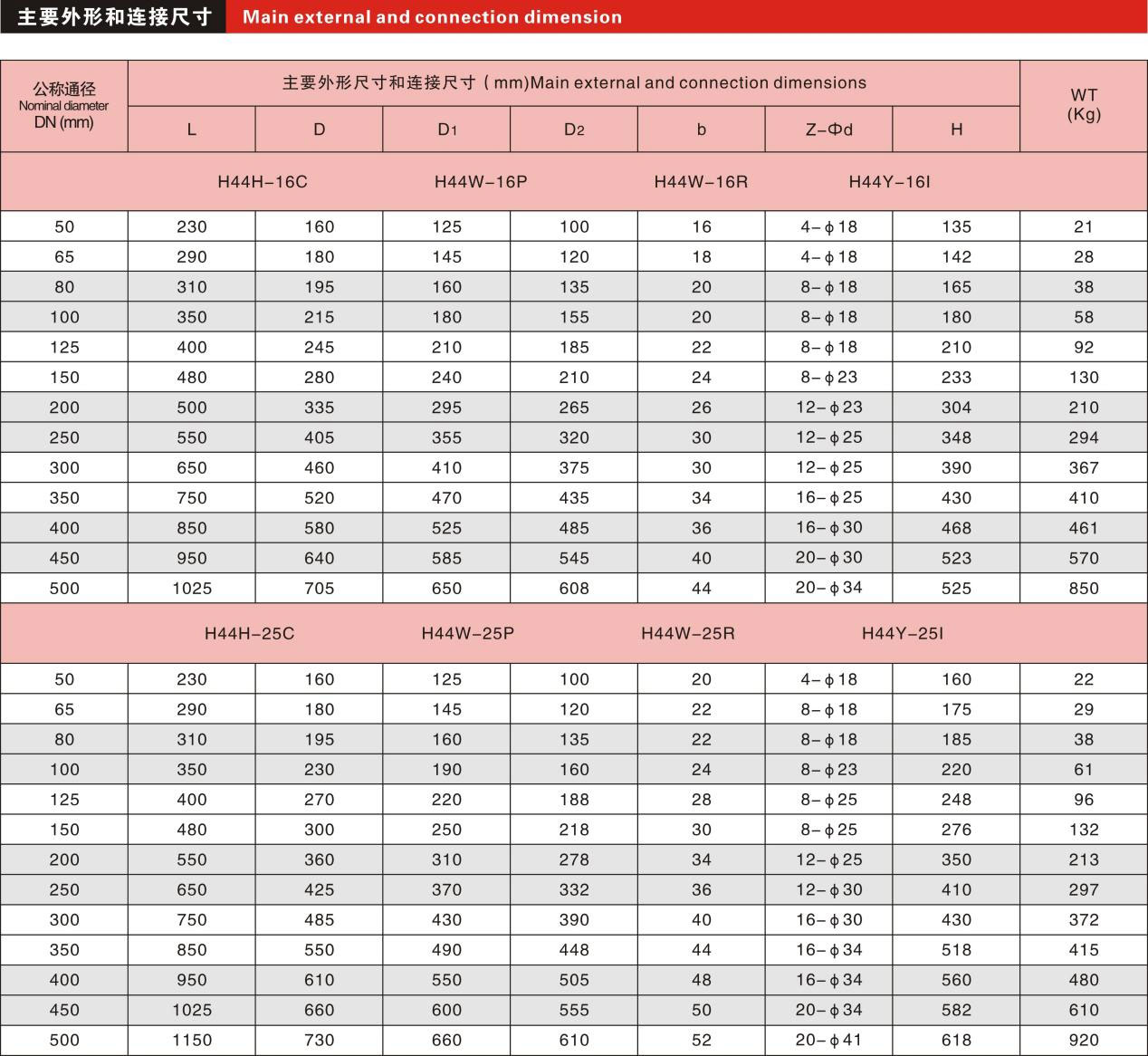Select the H44Y-16I model label
The width and height of the screenshot is (1148, 1056).
[889, 182]
